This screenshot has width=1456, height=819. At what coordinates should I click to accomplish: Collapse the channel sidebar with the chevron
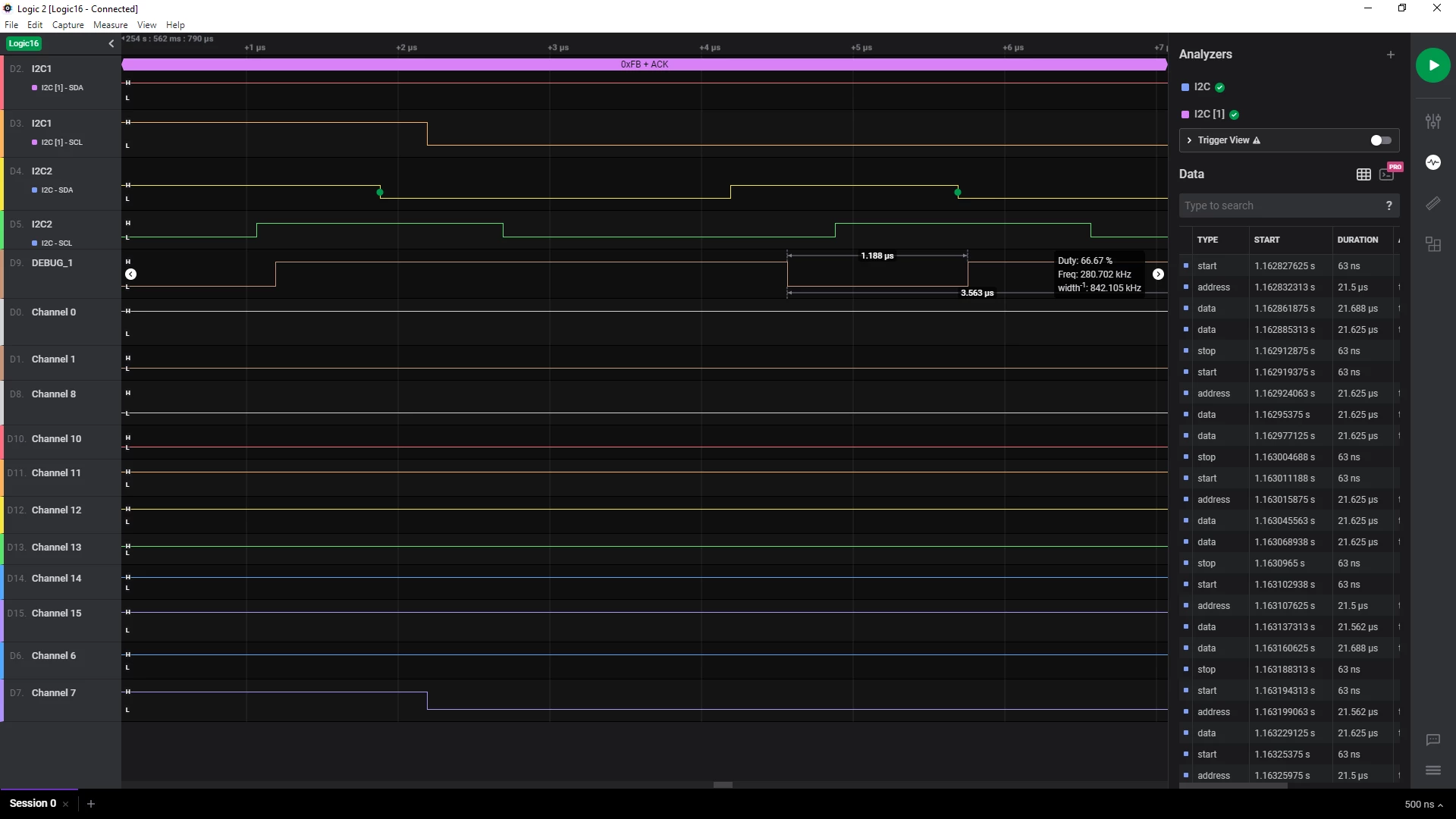point(111,44)
